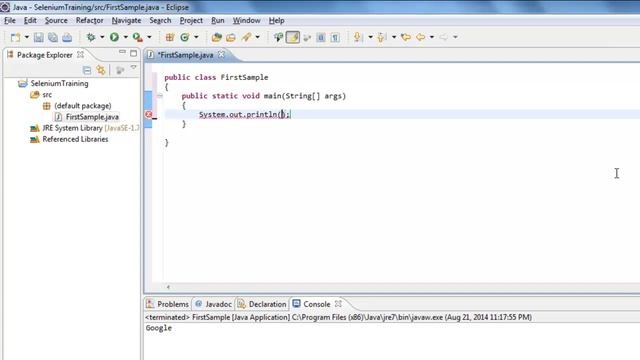Open the Edit menu
Image resolution: width=640 pixels, height=360 pixels.
coord(30,20)
